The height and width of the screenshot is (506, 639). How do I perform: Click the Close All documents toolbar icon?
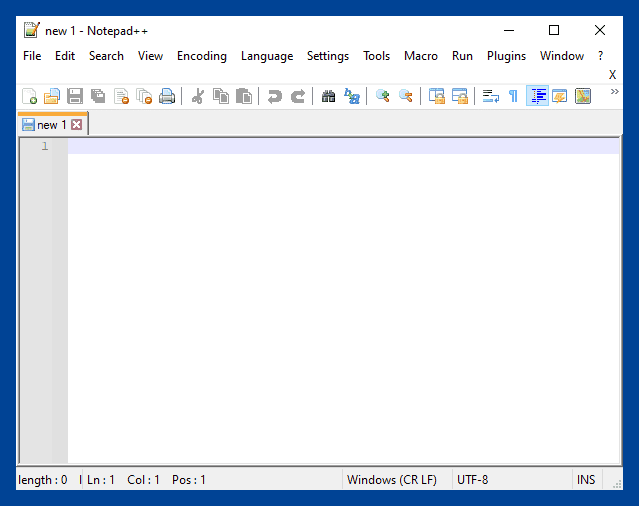(144, 97)
